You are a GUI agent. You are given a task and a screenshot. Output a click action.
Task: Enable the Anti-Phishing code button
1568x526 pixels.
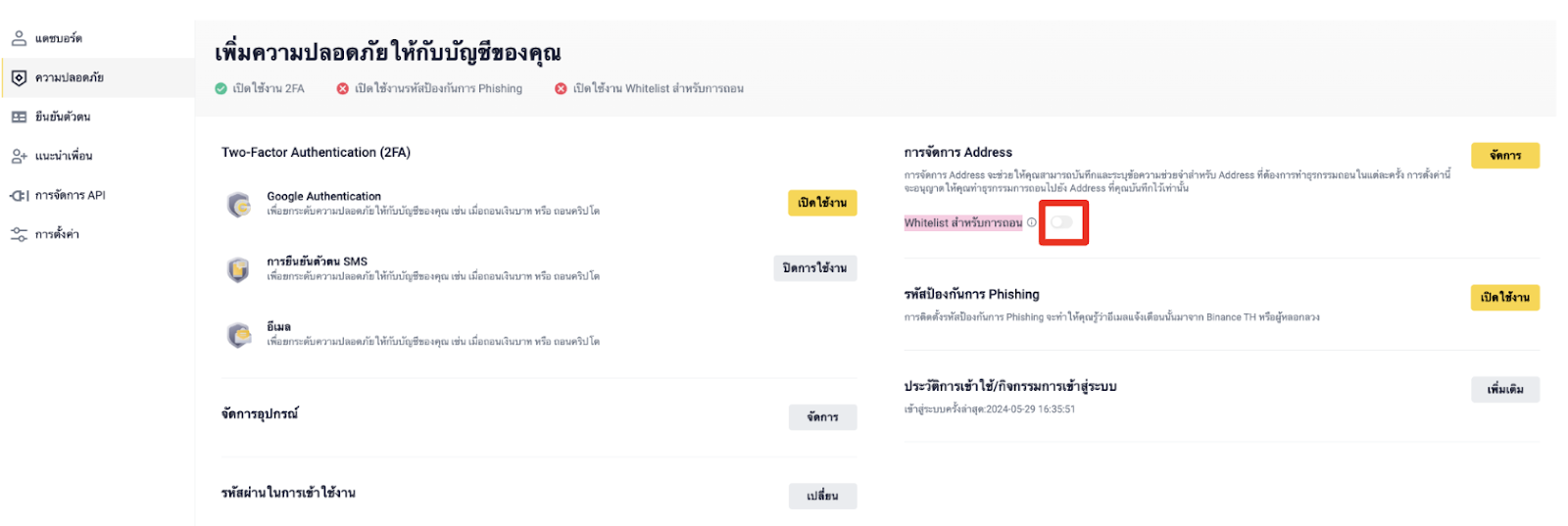(1504, 297)
